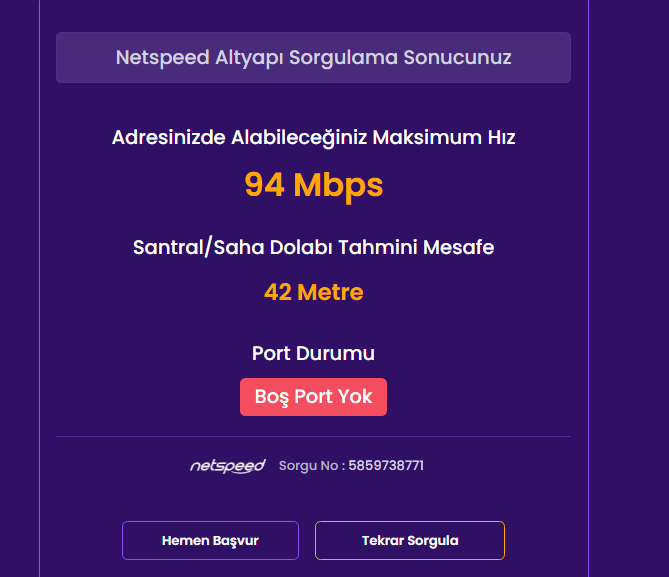Click the Santral/Saha Dolabı Tahmini Mesafe heading
The width and height of the screenshot is (669, 577).
pos(313,246)
